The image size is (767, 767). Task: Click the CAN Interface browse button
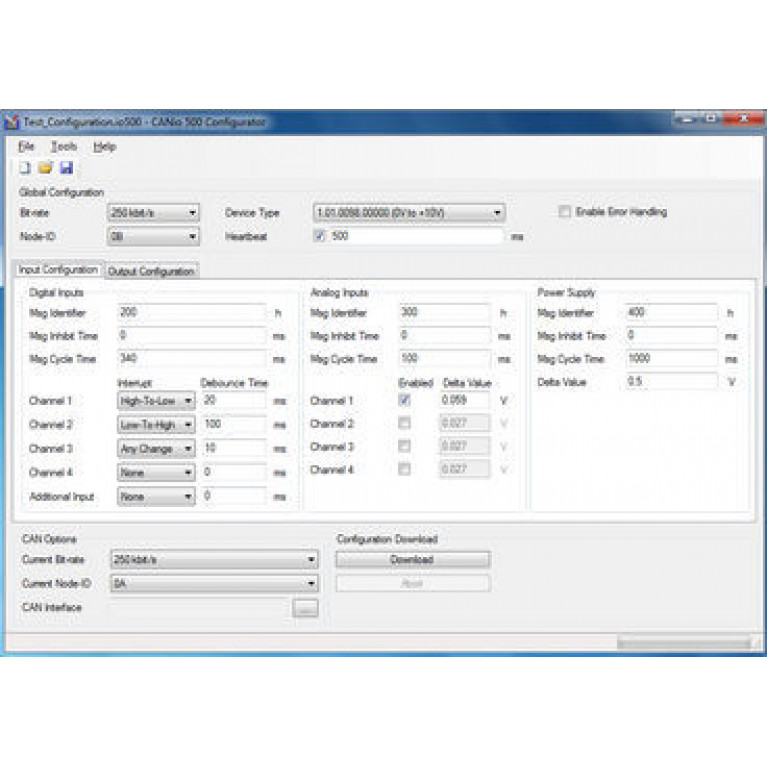306,607
